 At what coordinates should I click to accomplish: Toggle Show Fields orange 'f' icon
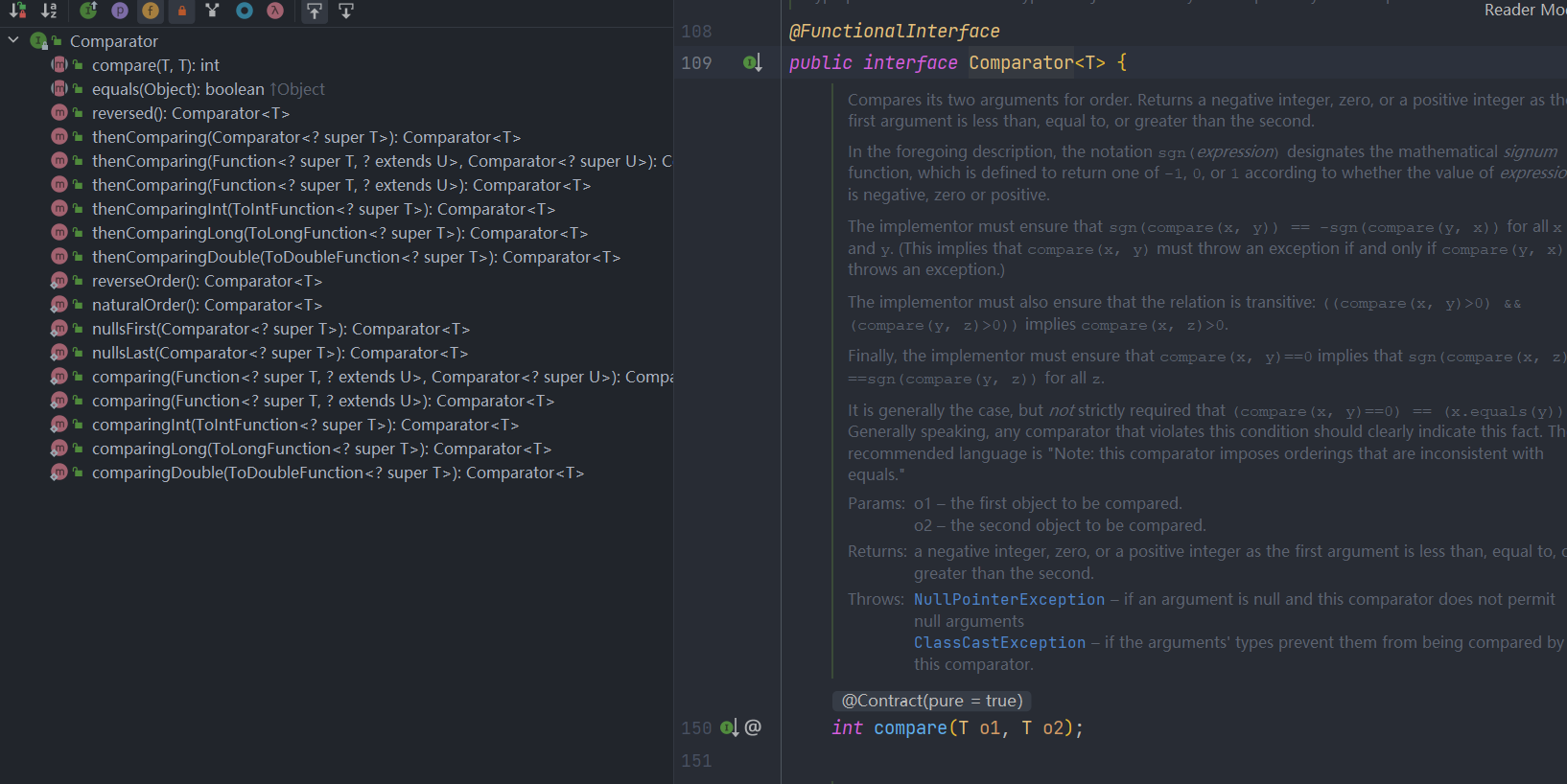pyautogui.click(x=151, y=11)
